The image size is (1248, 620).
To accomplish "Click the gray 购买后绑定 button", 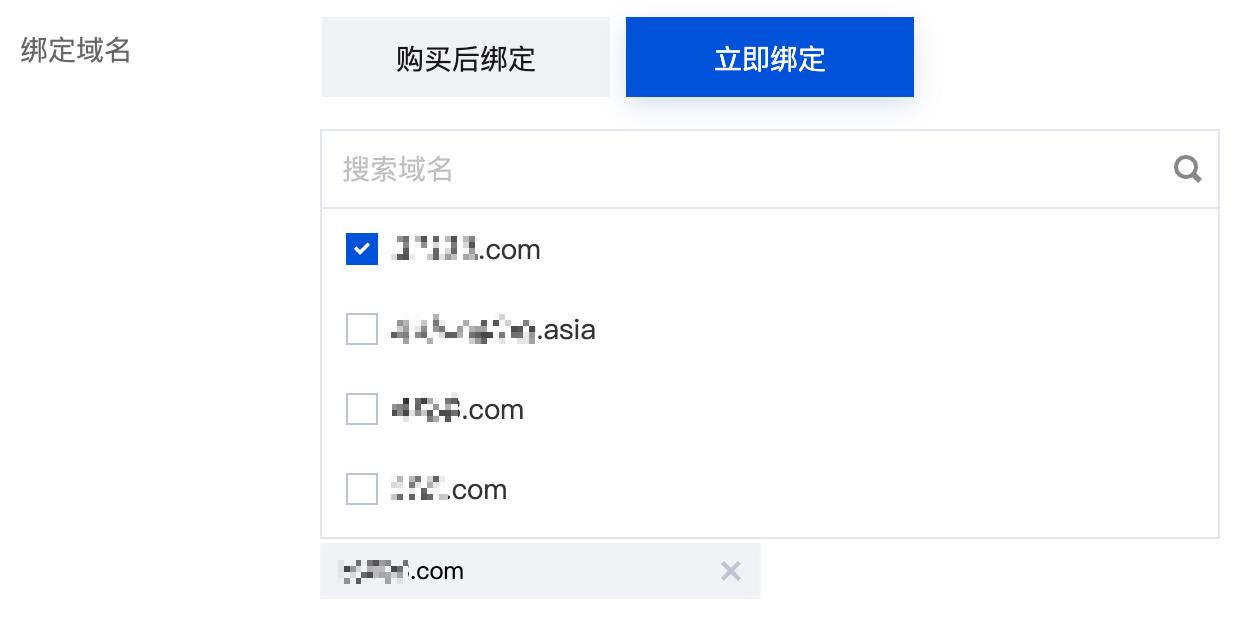I will coord(466,57).
